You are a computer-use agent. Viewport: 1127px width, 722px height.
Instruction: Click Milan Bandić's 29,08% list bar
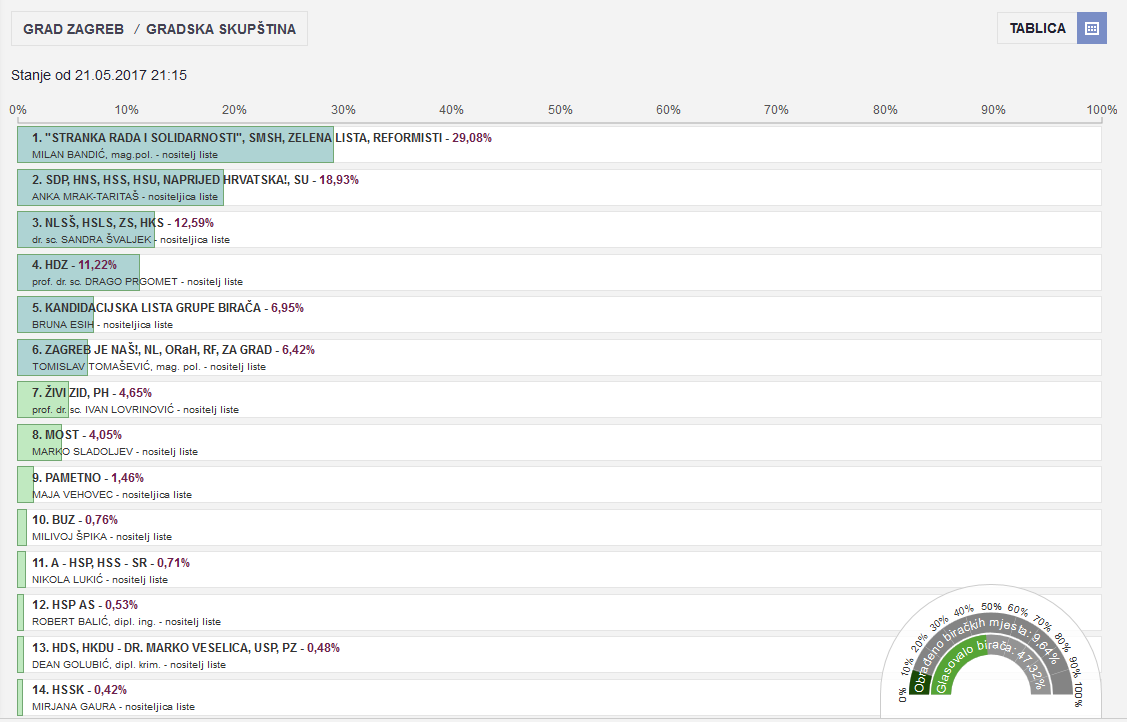pyautogui.click(x=175, y=145)
